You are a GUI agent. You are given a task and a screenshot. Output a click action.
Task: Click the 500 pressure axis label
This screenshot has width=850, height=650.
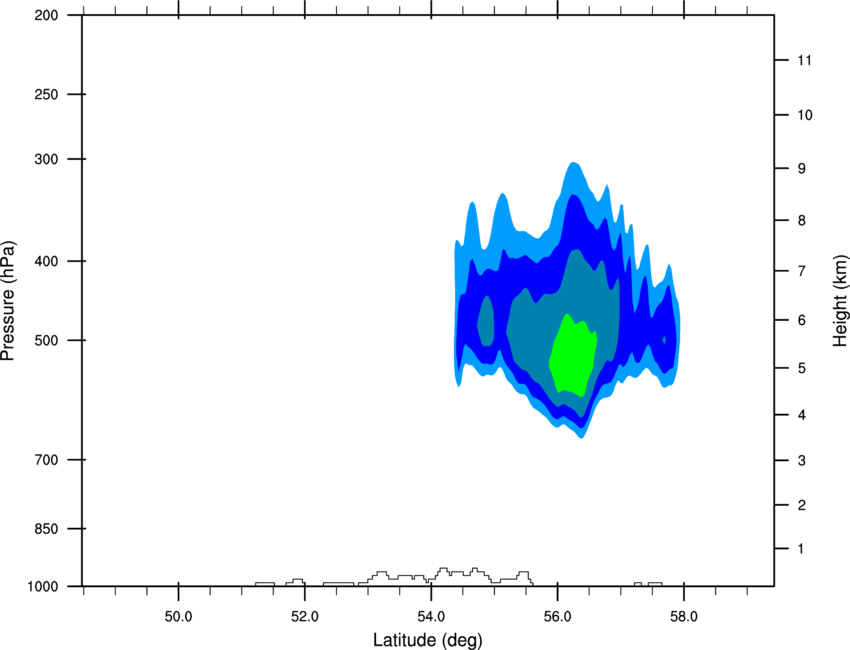pyautogui.click(x=46, y=340)
